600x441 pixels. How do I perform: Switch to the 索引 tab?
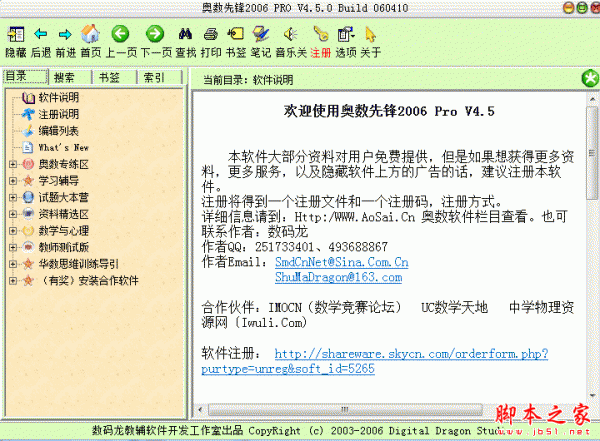(x=160, y=77)
